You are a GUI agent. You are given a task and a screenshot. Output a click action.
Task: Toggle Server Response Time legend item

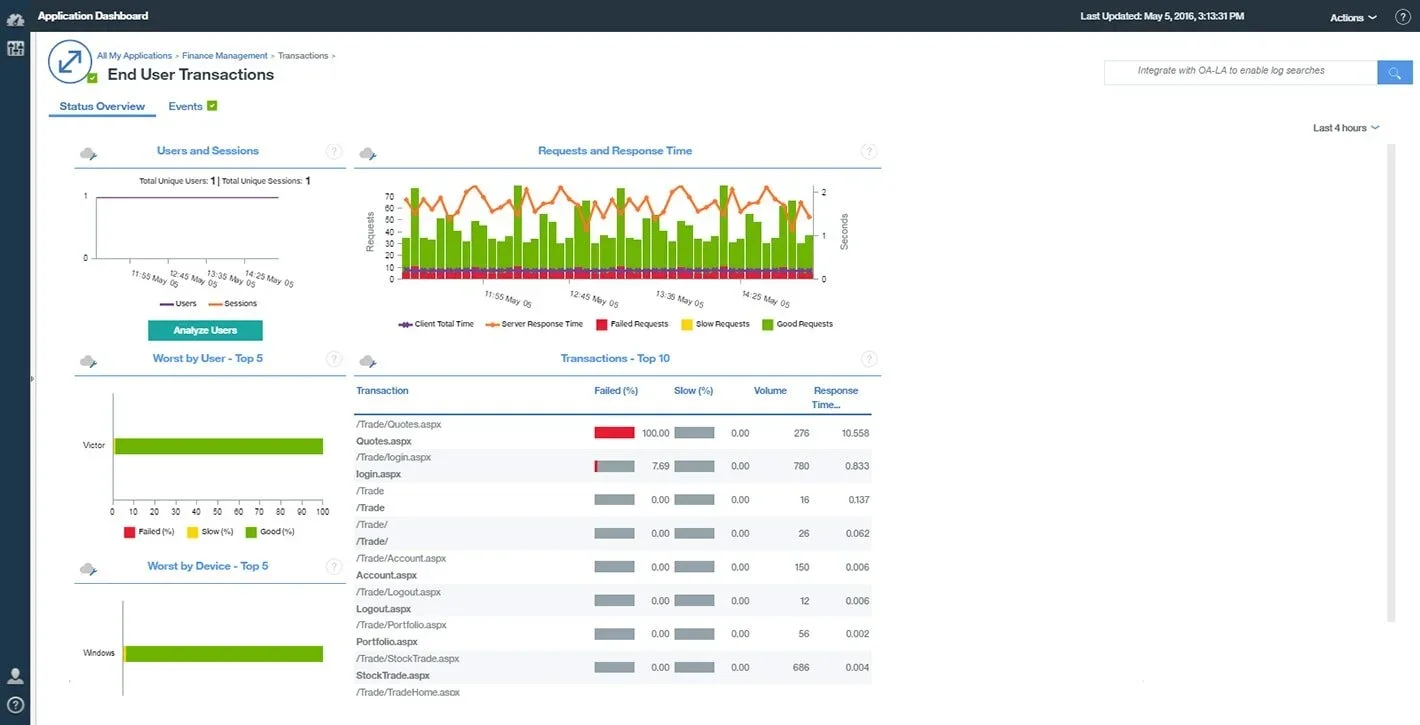pos(533,324)
